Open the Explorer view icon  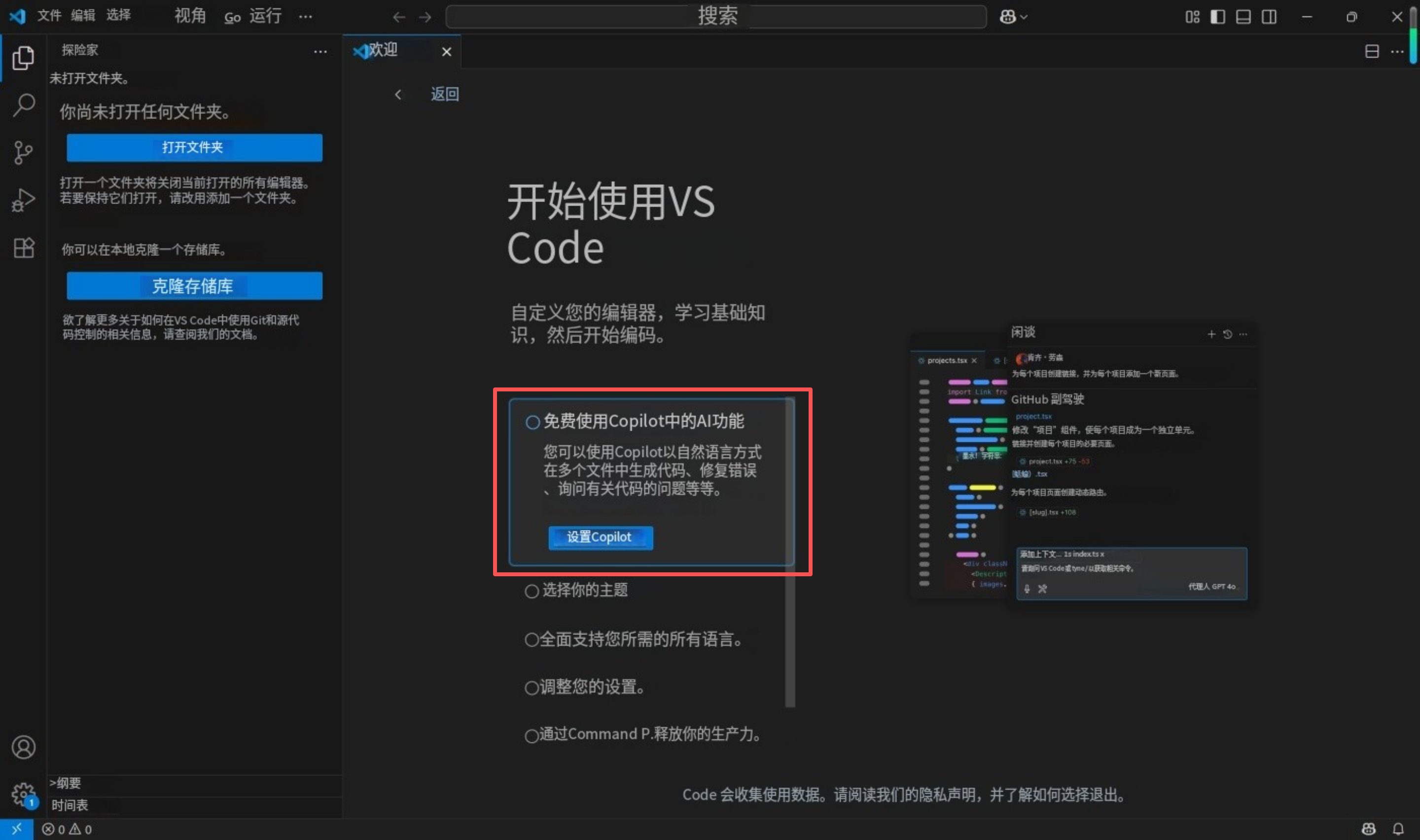click(23, 58)
